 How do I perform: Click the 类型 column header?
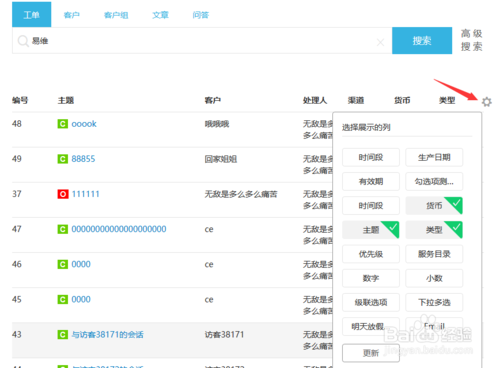pos(447,100)
